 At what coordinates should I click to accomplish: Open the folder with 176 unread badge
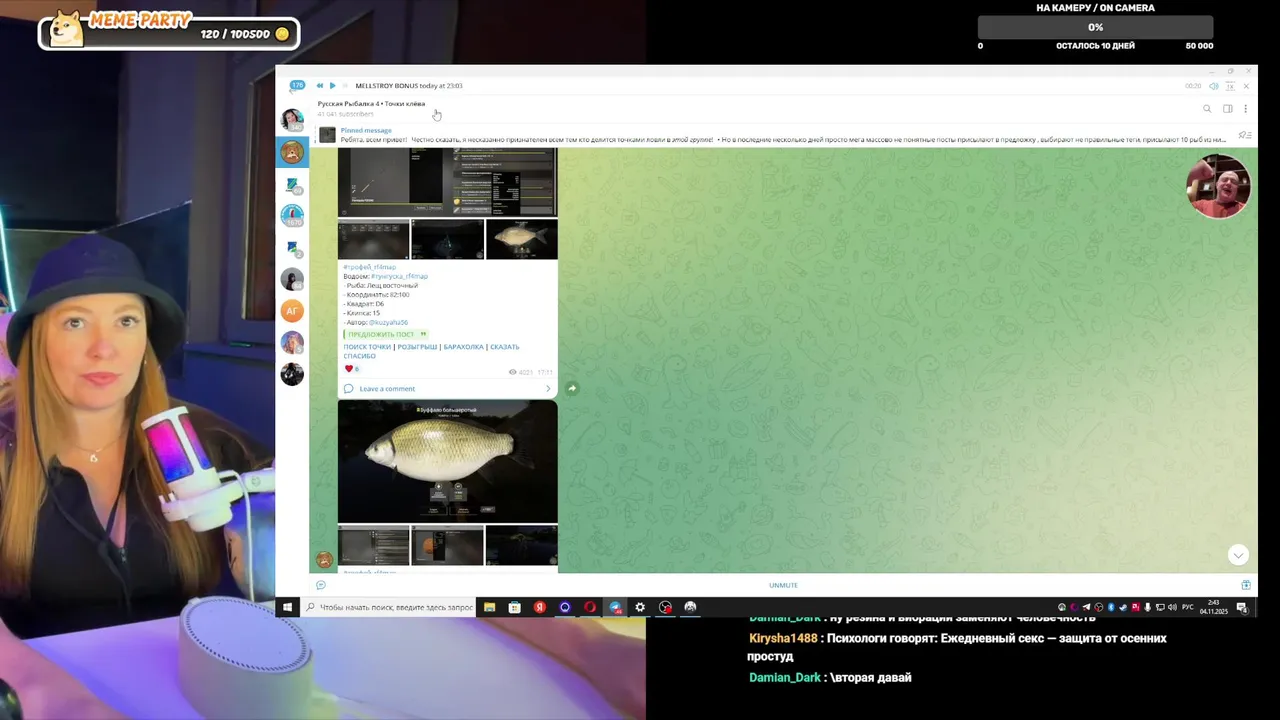(x=297, y=86)
